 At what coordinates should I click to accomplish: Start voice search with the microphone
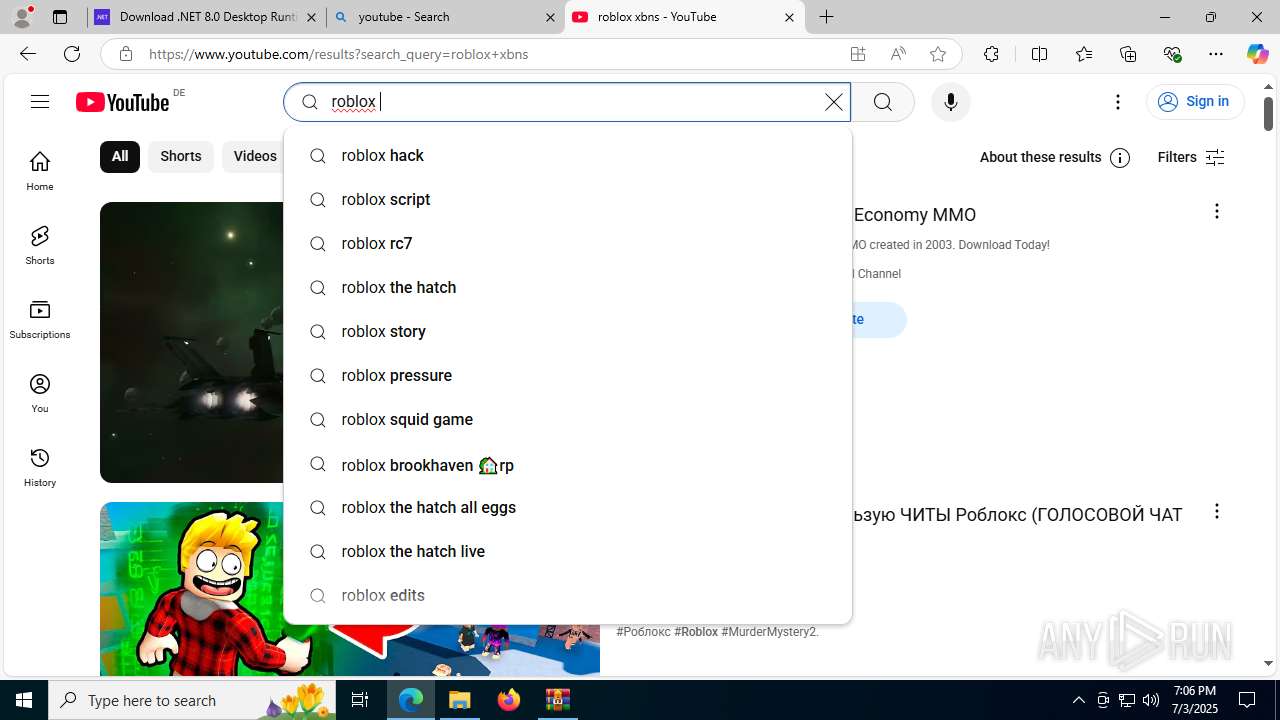(950, 102)
